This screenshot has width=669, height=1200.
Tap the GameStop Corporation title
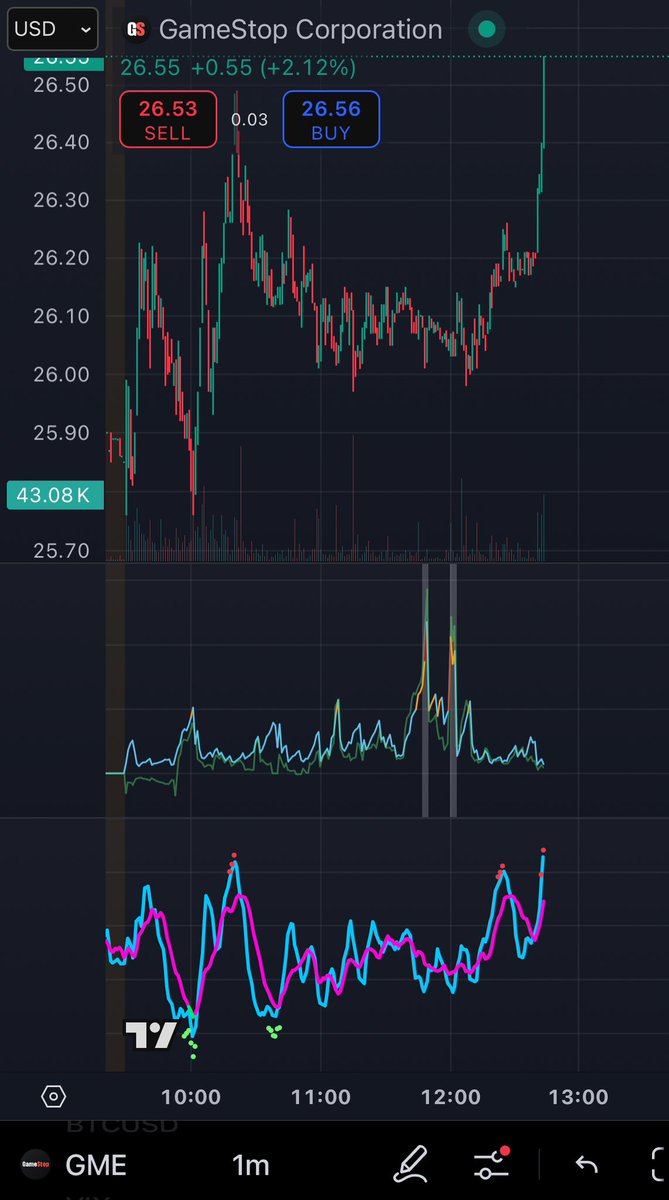tap(301, 30)
